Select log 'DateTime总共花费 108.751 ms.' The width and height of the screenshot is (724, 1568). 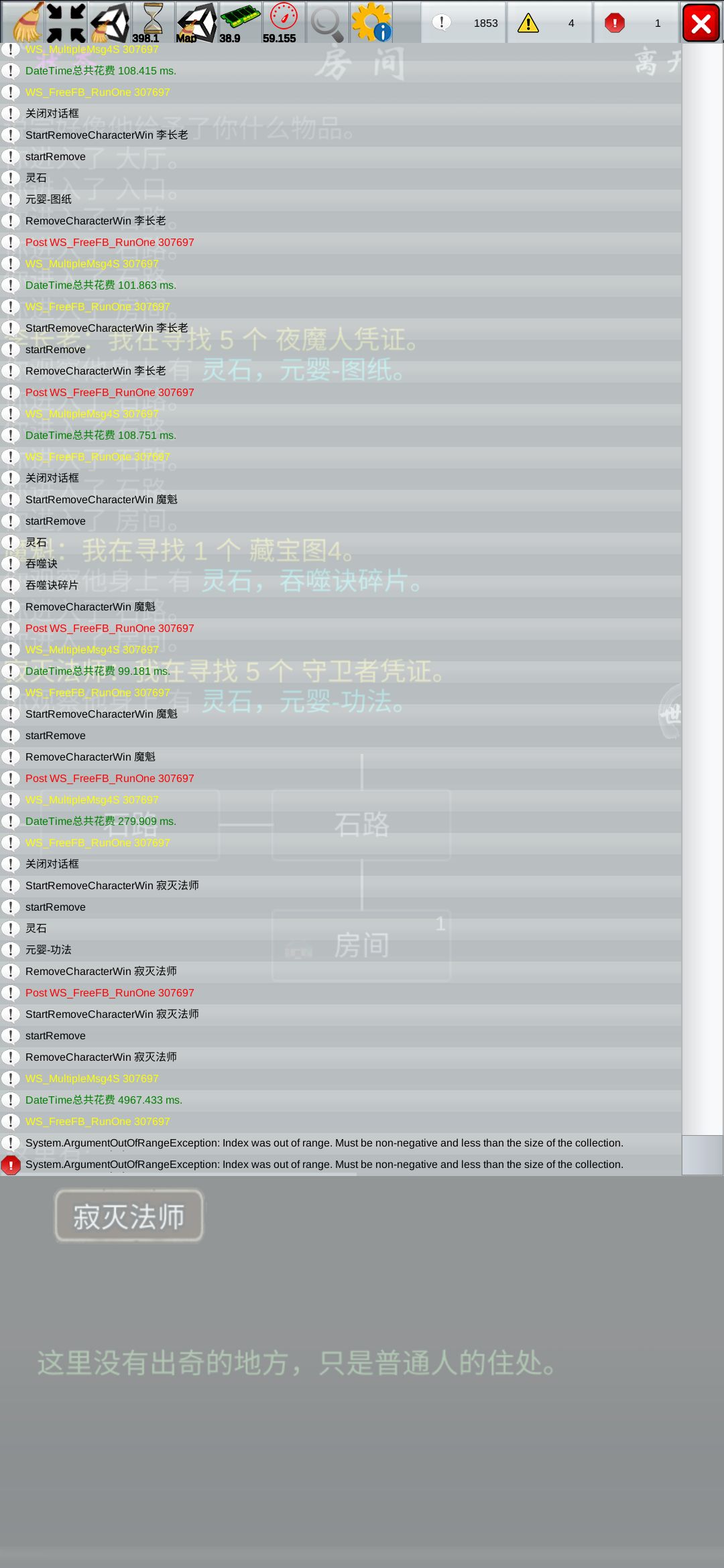[341, 436]
